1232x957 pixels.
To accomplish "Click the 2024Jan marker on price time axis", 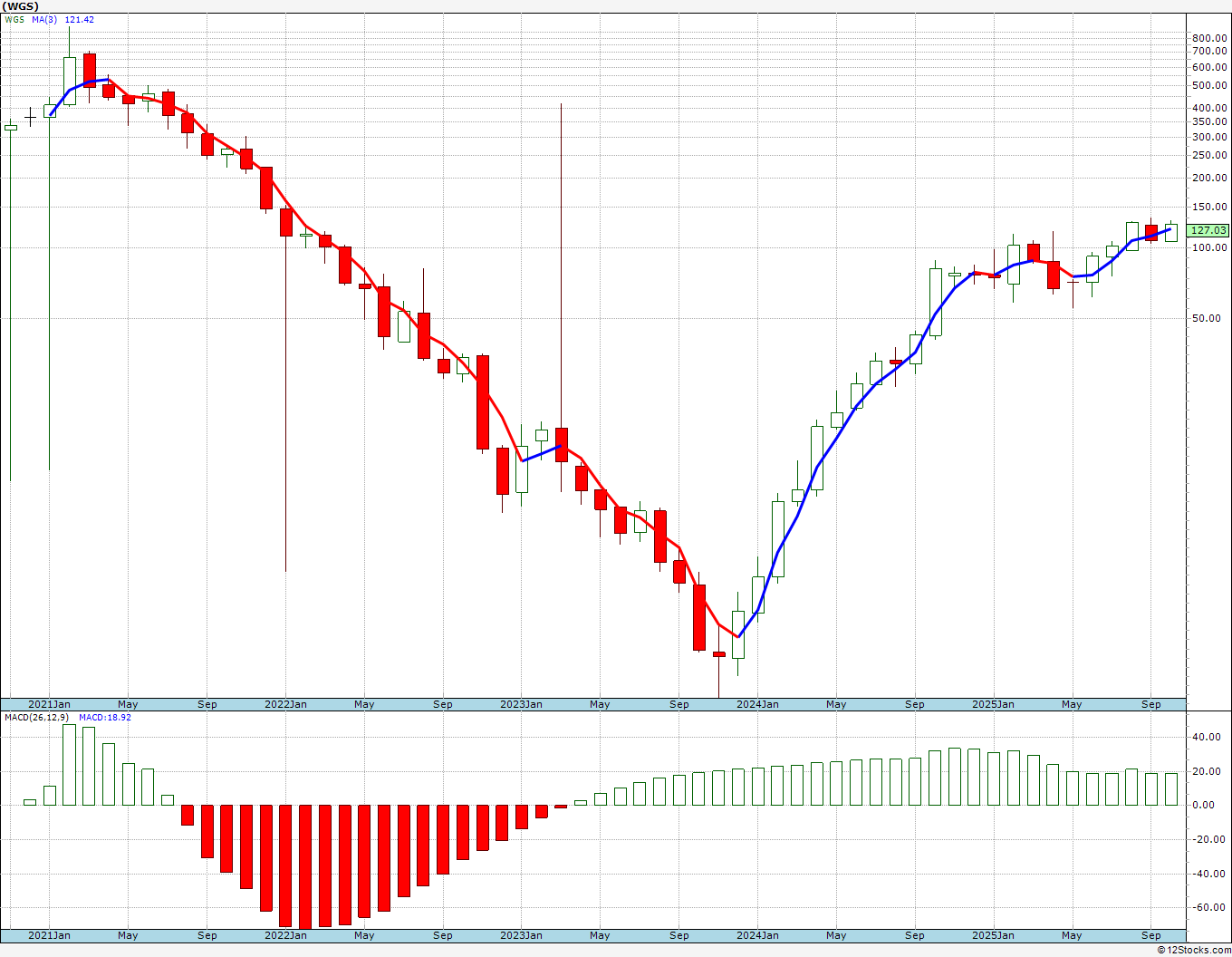I will pyautogui.click(x=757, y=704).
